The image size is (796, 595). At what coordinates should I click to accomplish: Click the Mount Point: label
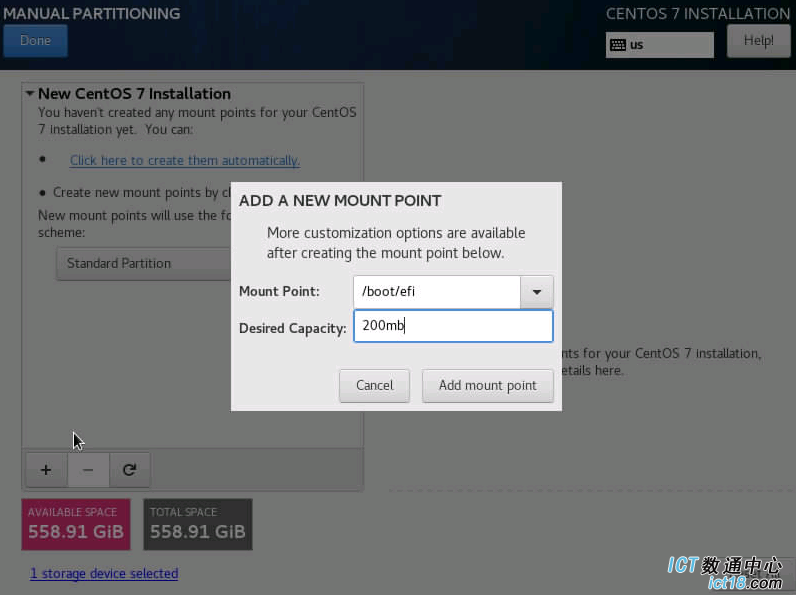click(279, 291)
